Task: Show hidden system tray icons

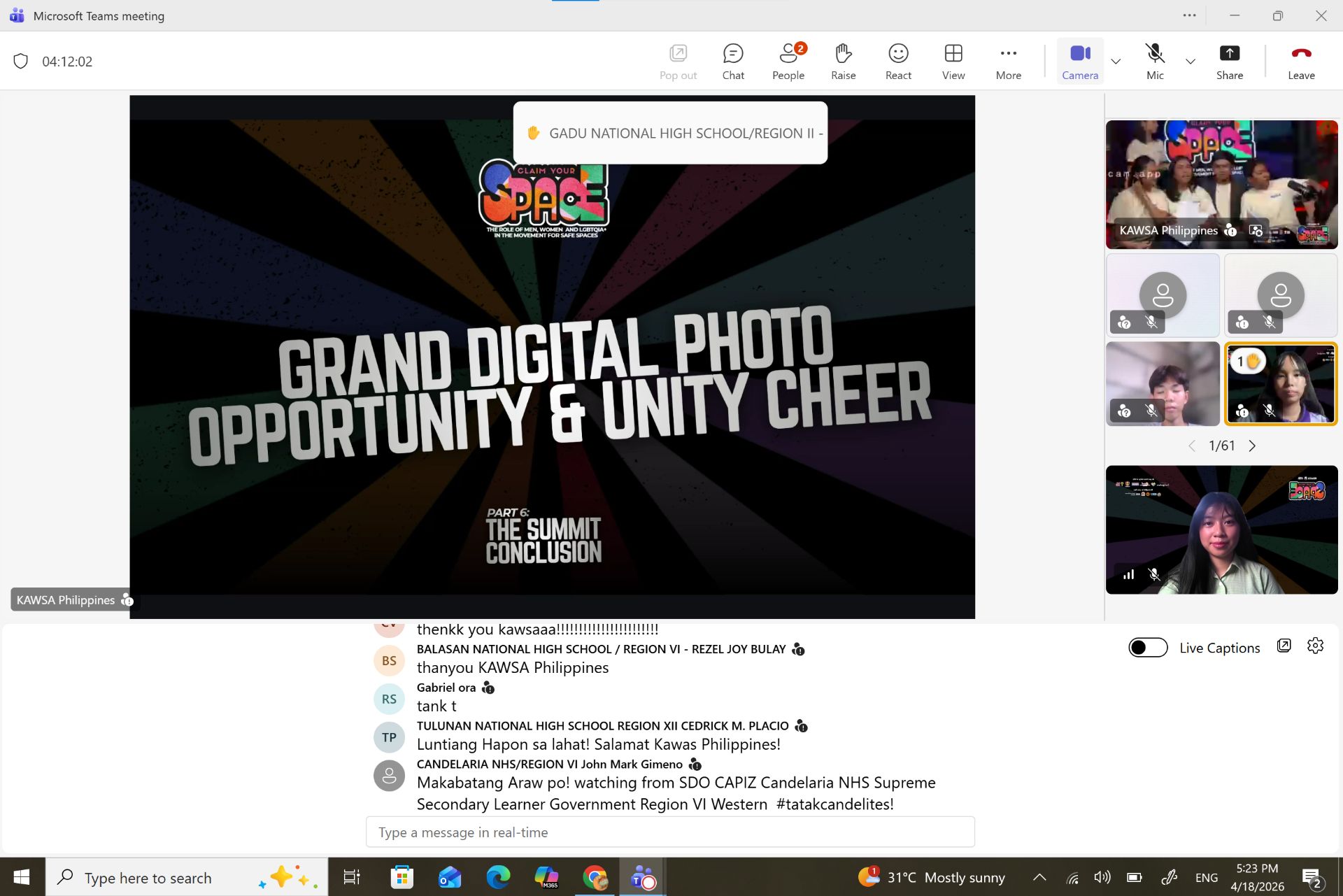Action: 1039,877
